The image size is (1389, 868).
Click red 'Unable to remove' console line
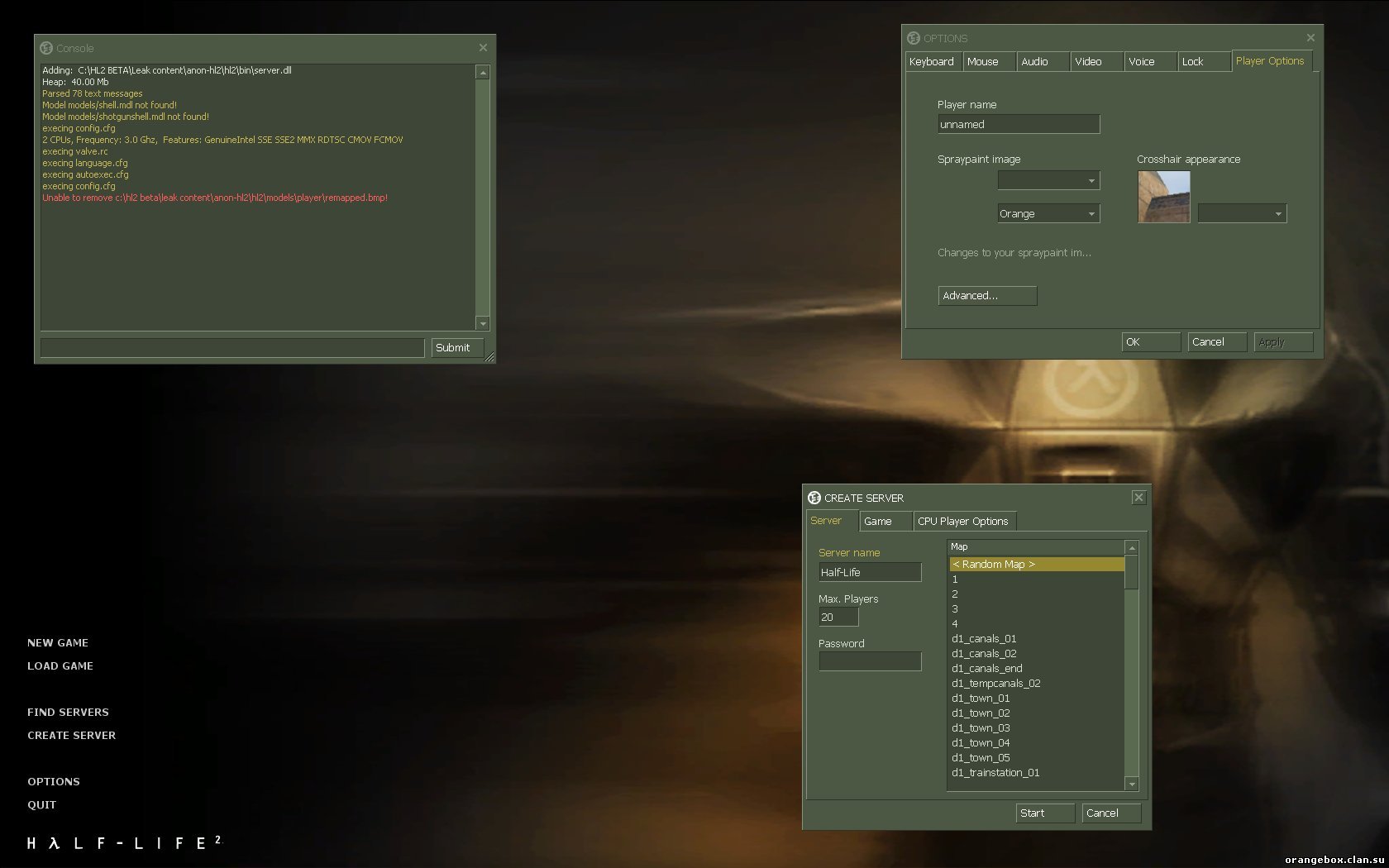[x=215, y=198]
